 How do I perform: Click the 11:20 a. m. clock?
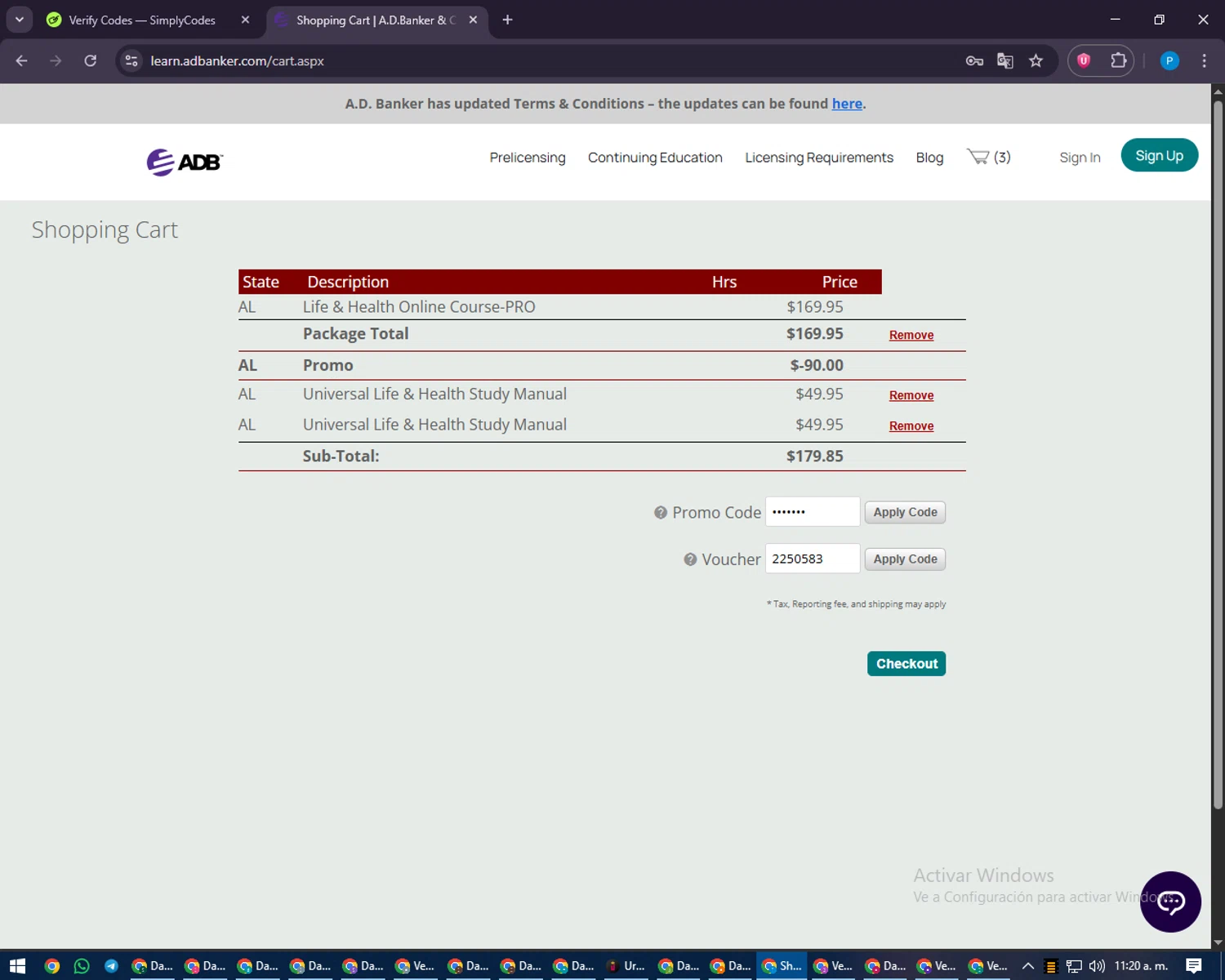1142,966
